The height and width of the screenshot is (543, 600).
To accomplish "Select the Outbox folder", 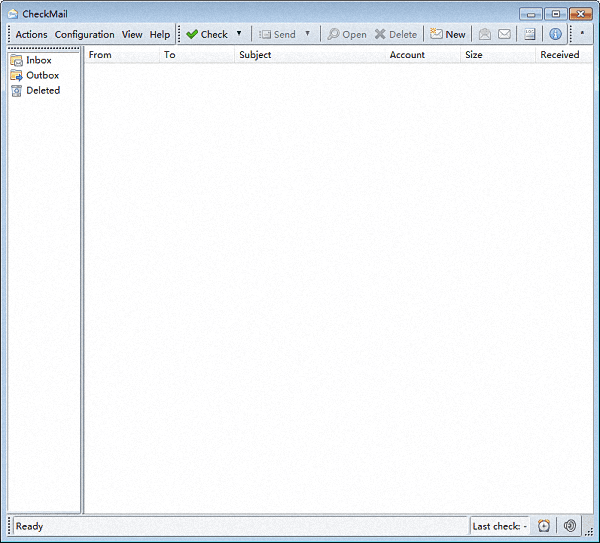I will 42,75.
